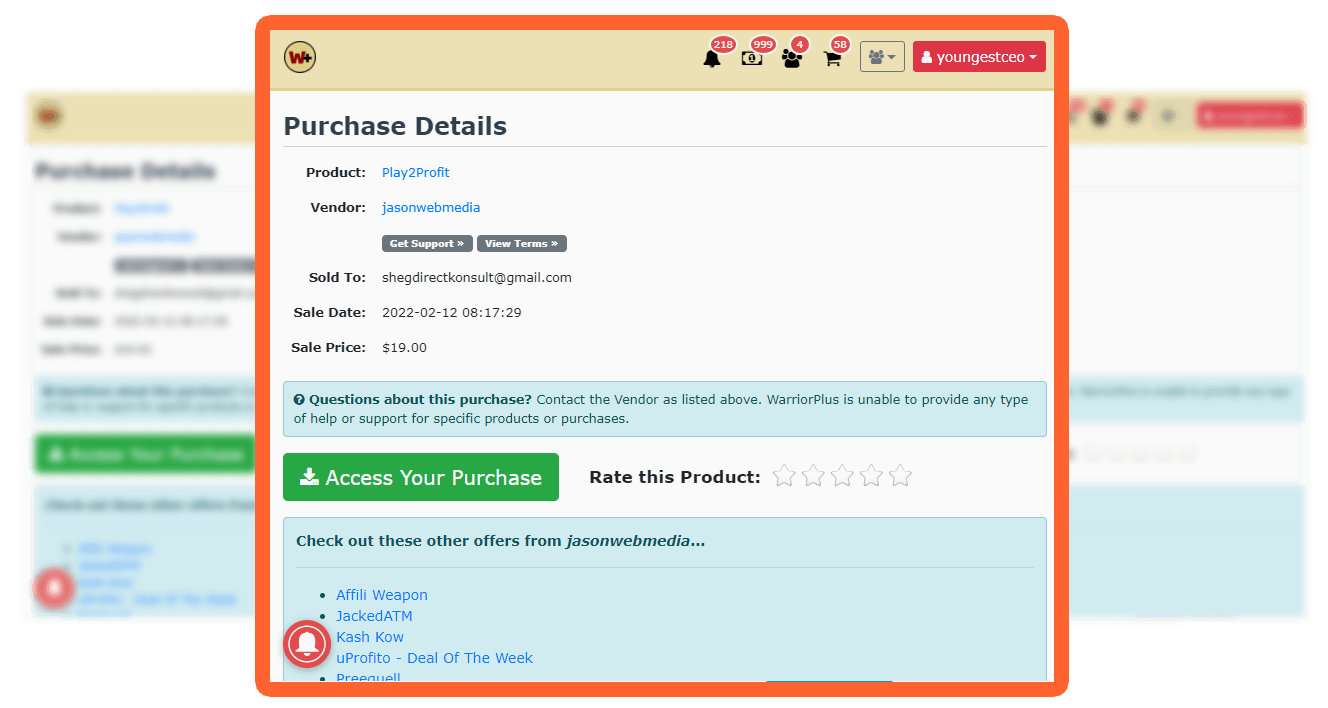Click the question mark help icon
Screen dimensions: 1328x708
click(x=299, y=399)
